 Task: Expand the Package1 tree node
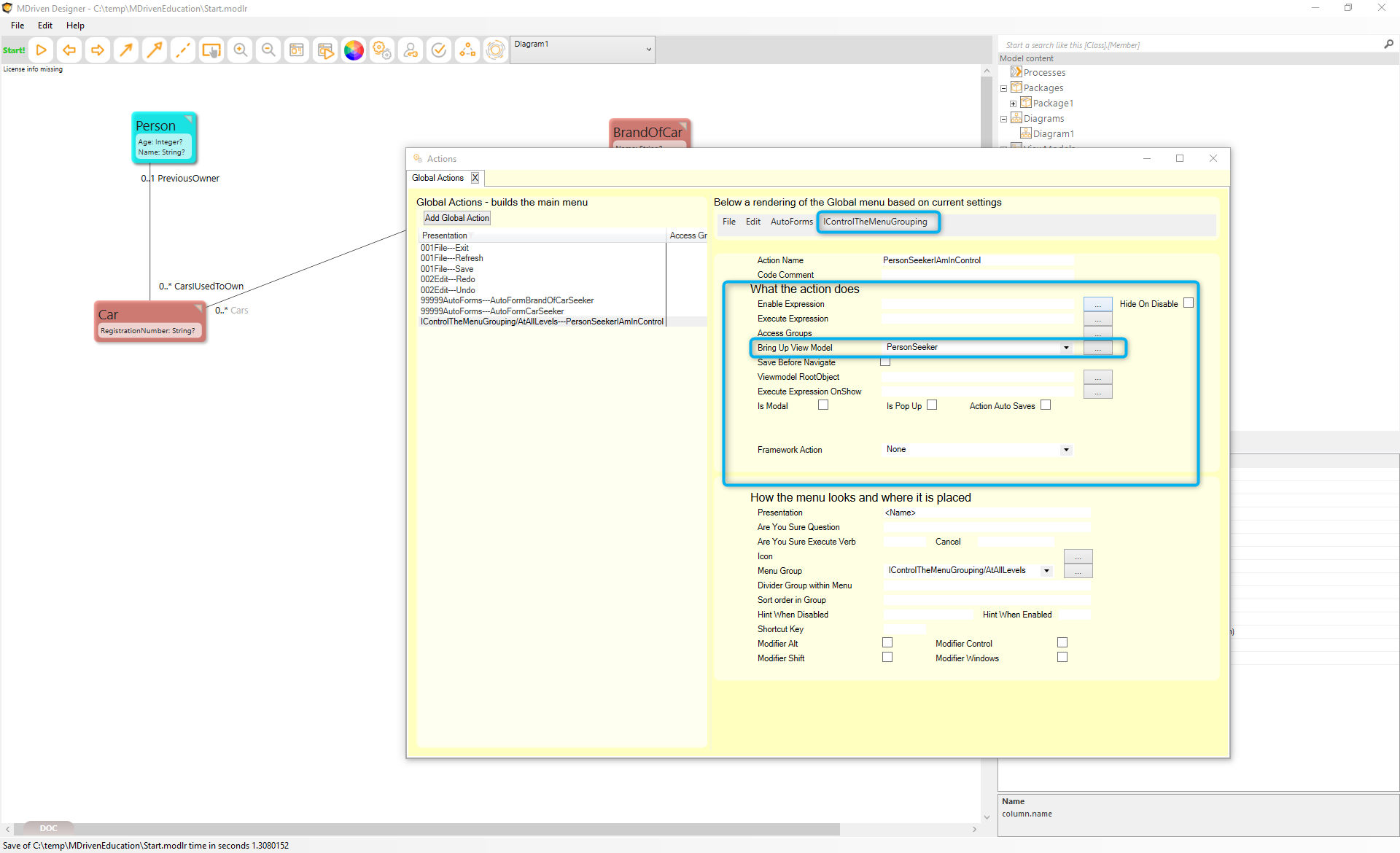pyautogui.click(x=1013, y=104)
